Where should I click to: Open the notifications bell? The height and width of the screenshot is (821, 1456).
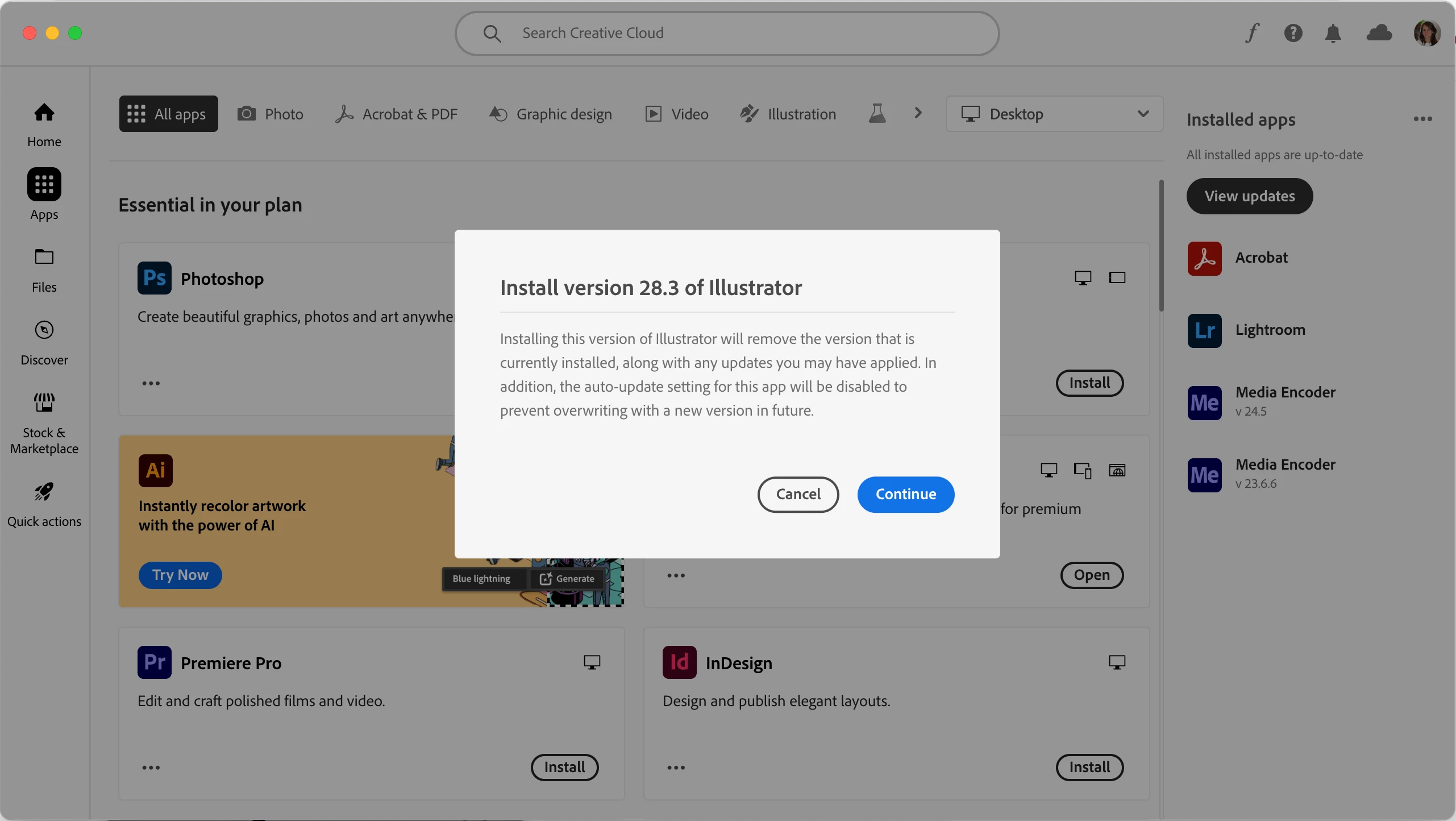click(x=1333, y=33)
